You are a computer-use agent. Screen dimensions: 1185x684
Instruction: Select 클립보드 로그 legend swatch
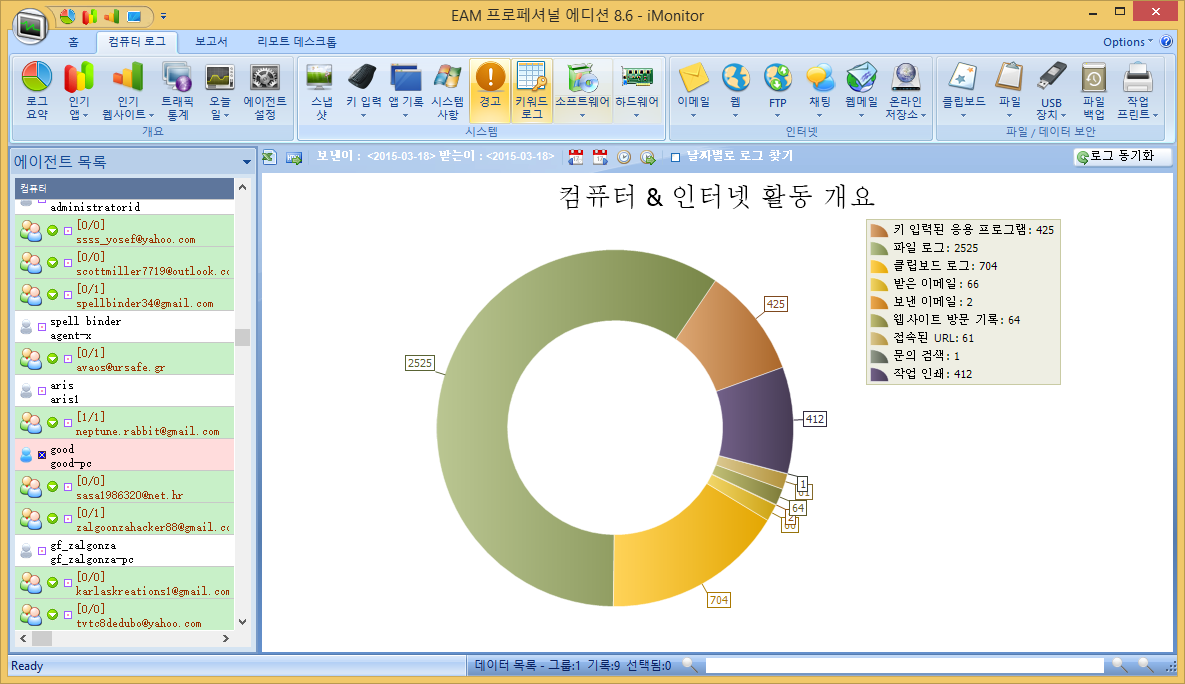(879, 266)
